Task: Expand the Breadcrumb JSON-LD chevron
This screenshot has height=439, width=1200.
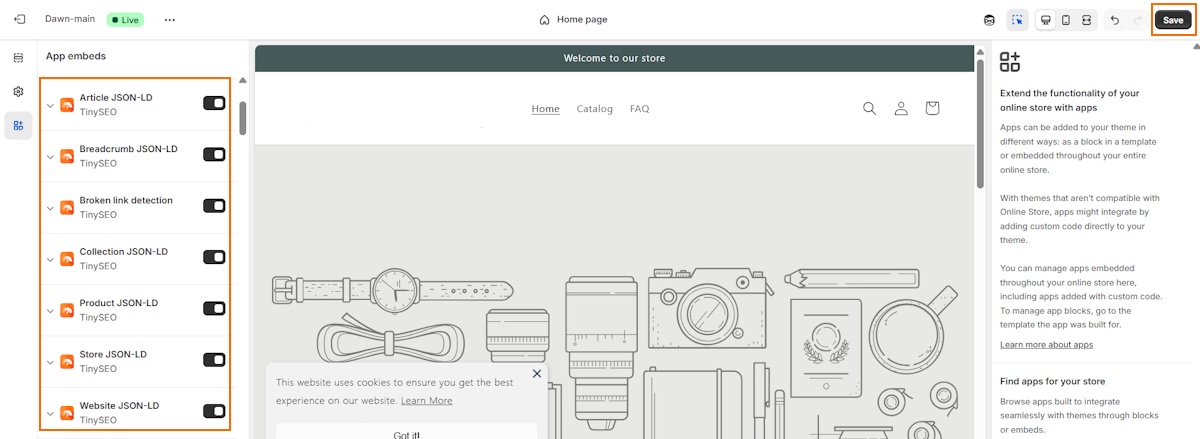Action: [x=50, y=156]
